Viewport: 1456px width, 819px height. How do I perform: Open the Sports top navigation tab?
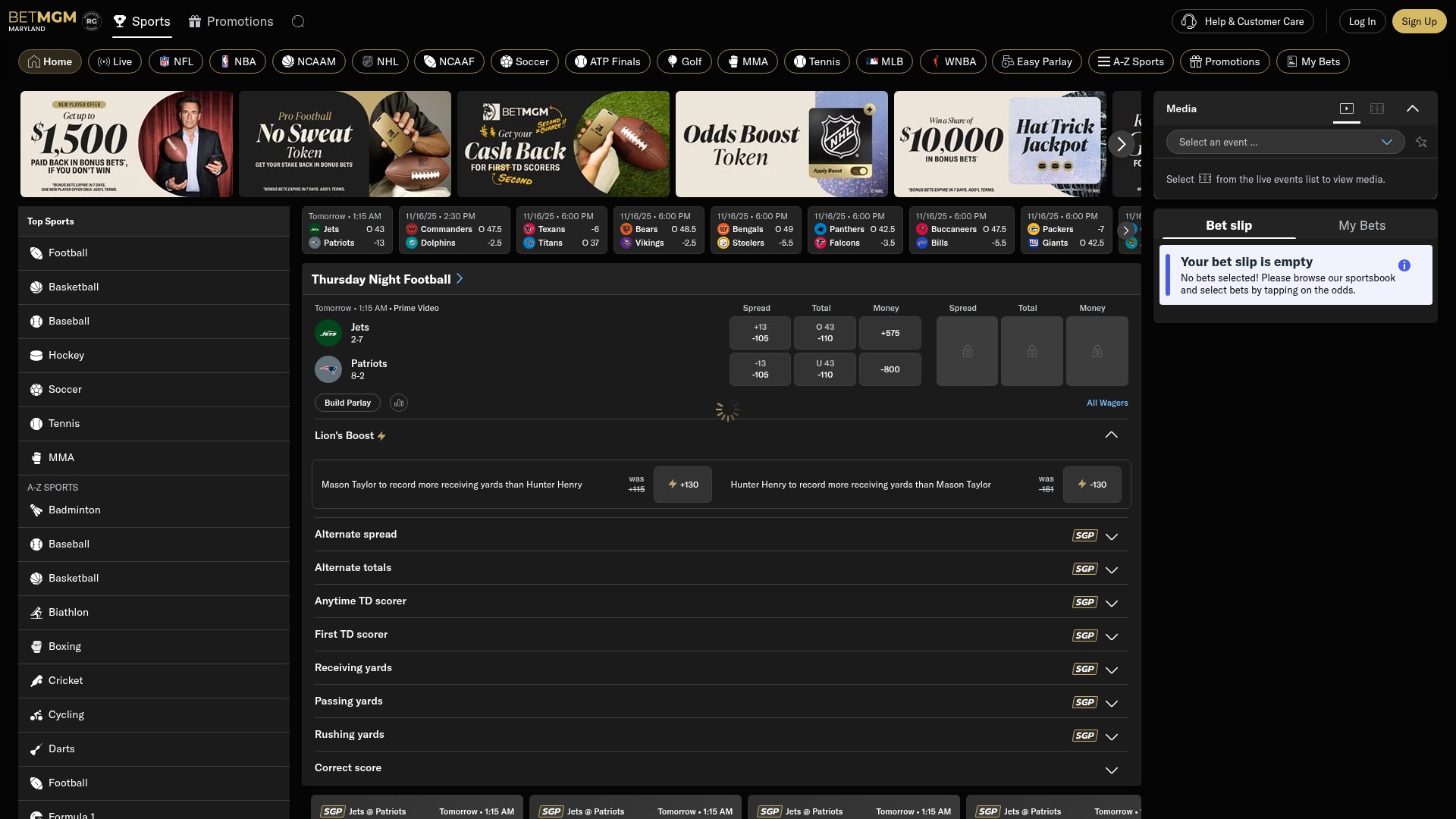pos(142,21)
